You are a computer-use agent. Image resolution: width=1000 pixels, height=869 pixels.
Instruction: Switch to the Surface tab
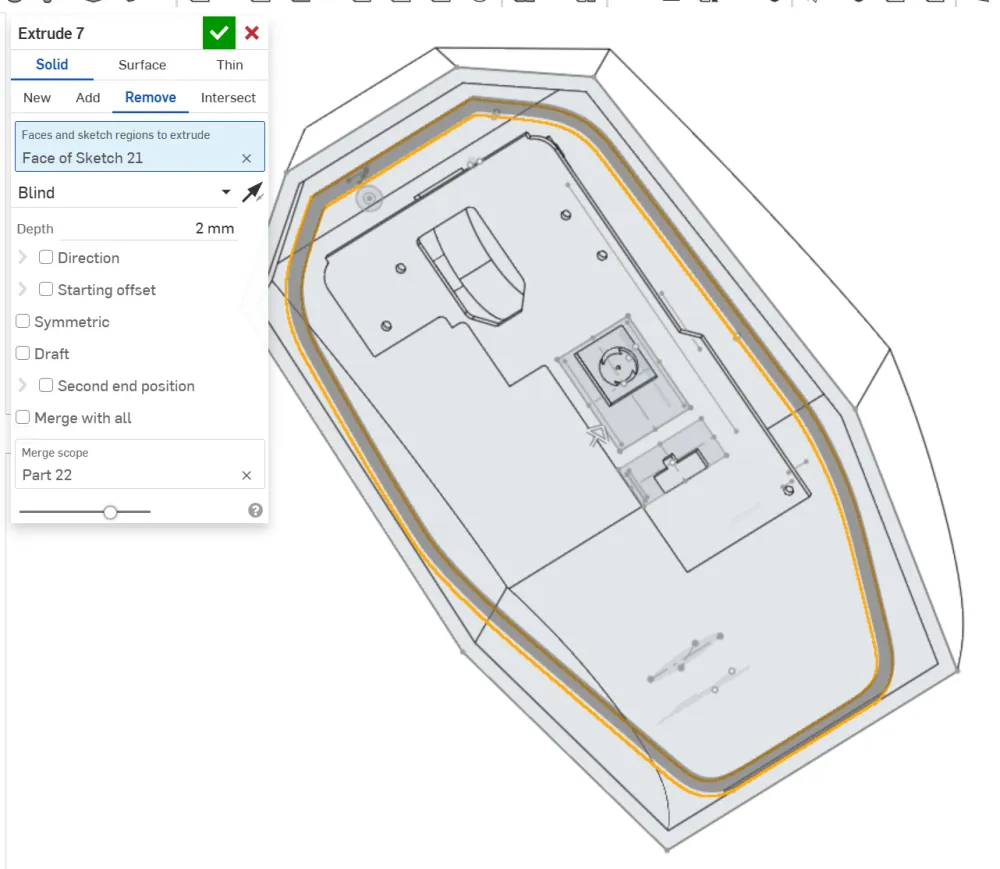point(142,65)
